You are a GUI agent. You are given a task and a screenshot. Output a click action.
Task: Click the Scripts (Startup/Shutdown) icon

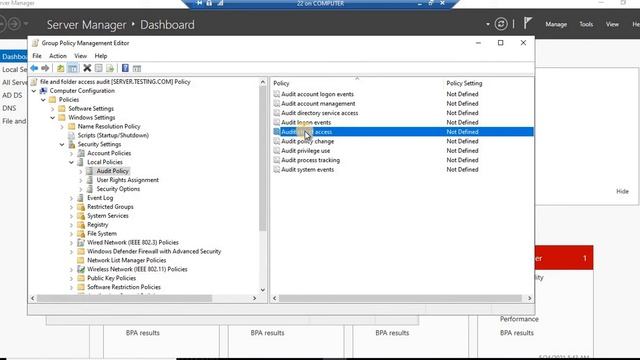(x=71, y=135)
